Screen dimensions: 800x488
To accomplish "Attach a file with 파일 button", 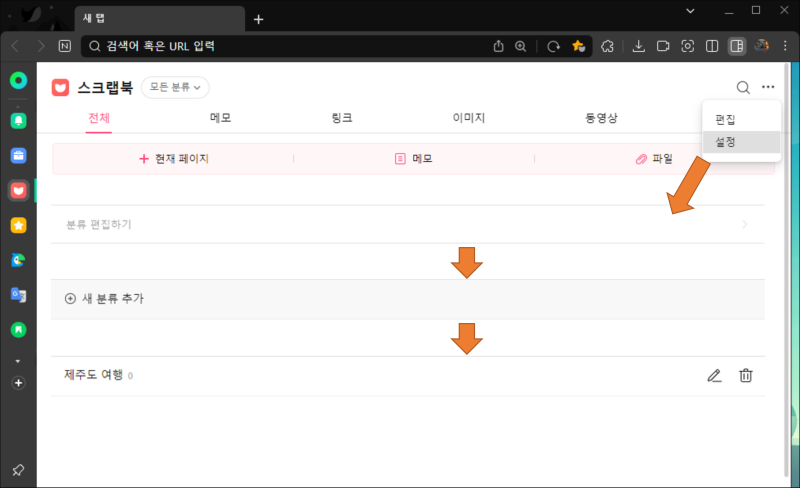I will point(654,159).
